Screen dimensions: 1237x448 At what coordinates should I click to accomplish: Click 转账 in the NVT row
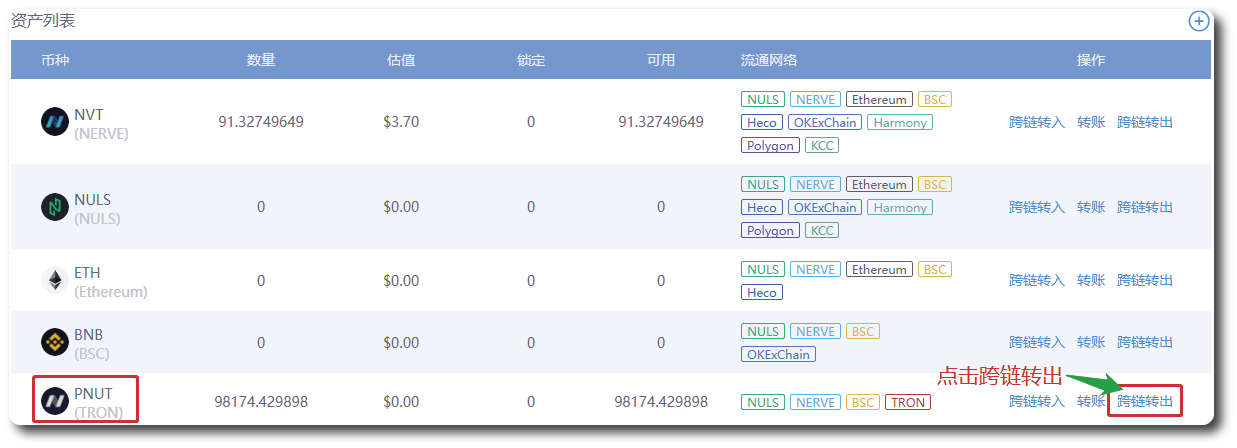pos(1091,122)
